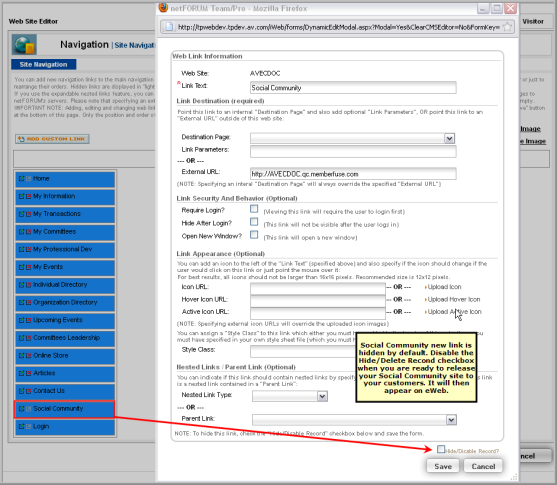Delete the My Events link
Screen dimensions: 557x485
(x=28, y=267)
